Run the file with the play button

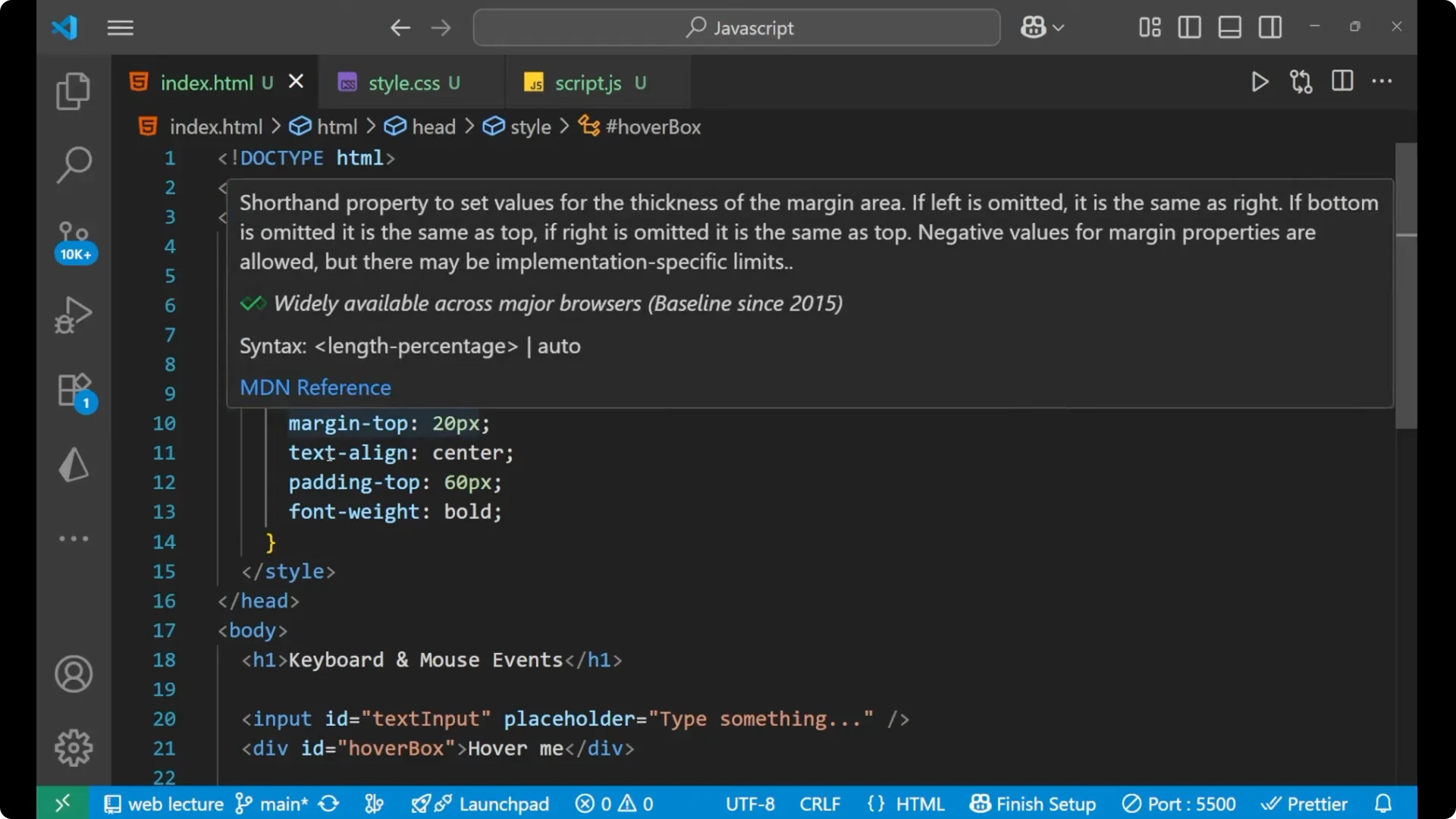[x=1260, y=82]
